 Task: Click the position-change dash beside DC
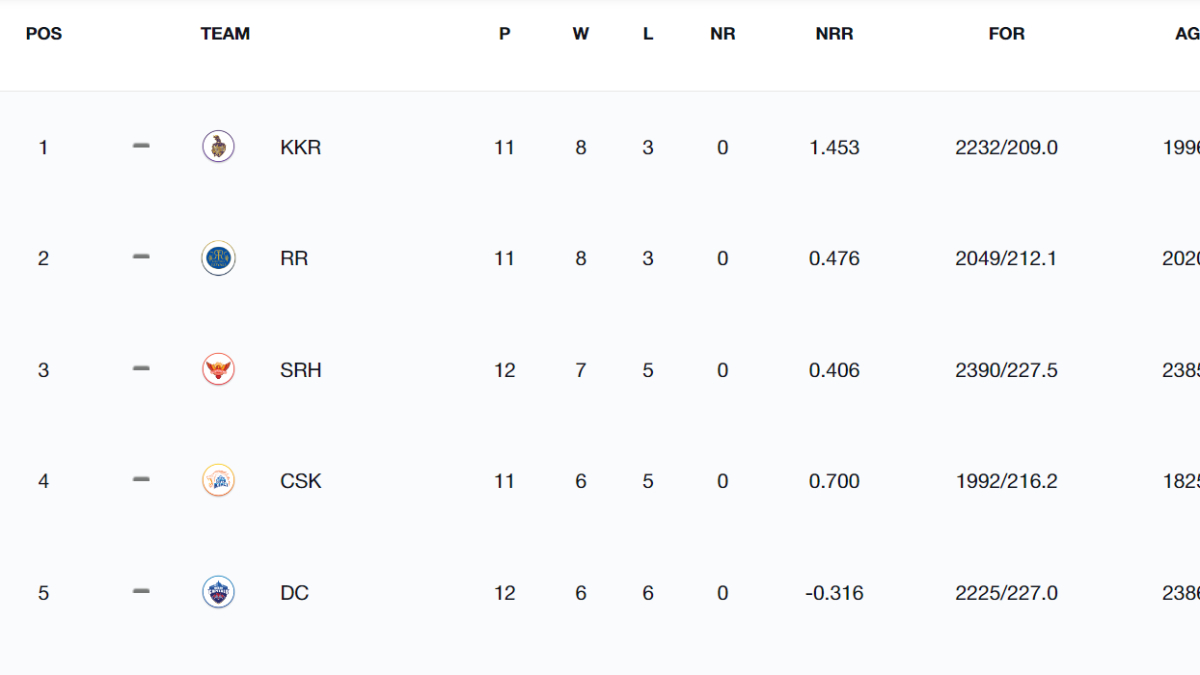click(141, 593)
